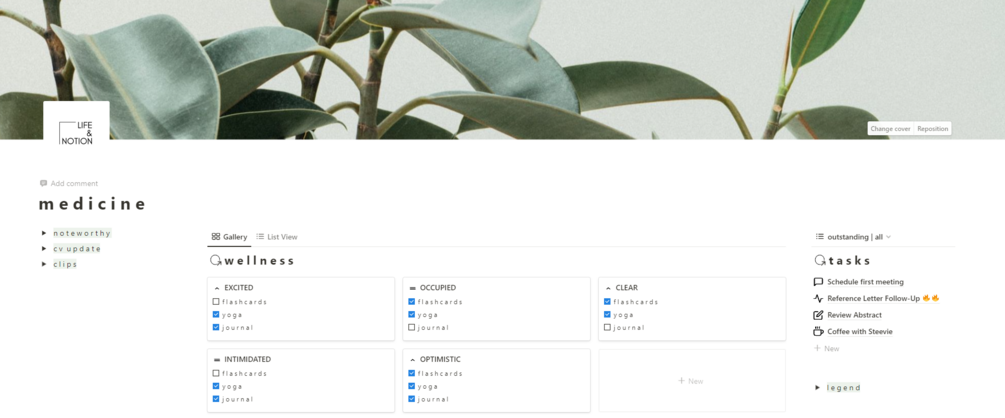The width and height of the screenshot is (1005, 418).
Task: Check flashcards in the EXCITED card
Action: click(x=216, y=302)
